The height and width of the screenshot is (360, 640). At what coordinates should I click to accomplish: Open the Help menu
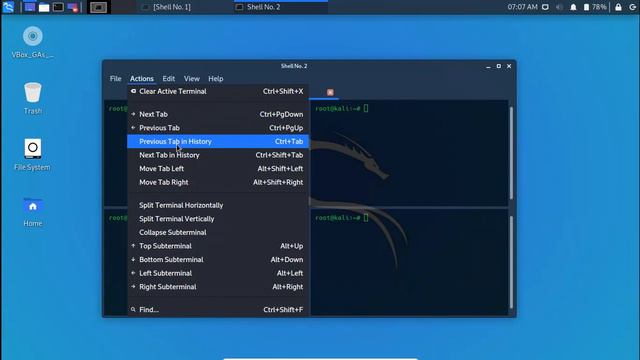coord(216,78)
